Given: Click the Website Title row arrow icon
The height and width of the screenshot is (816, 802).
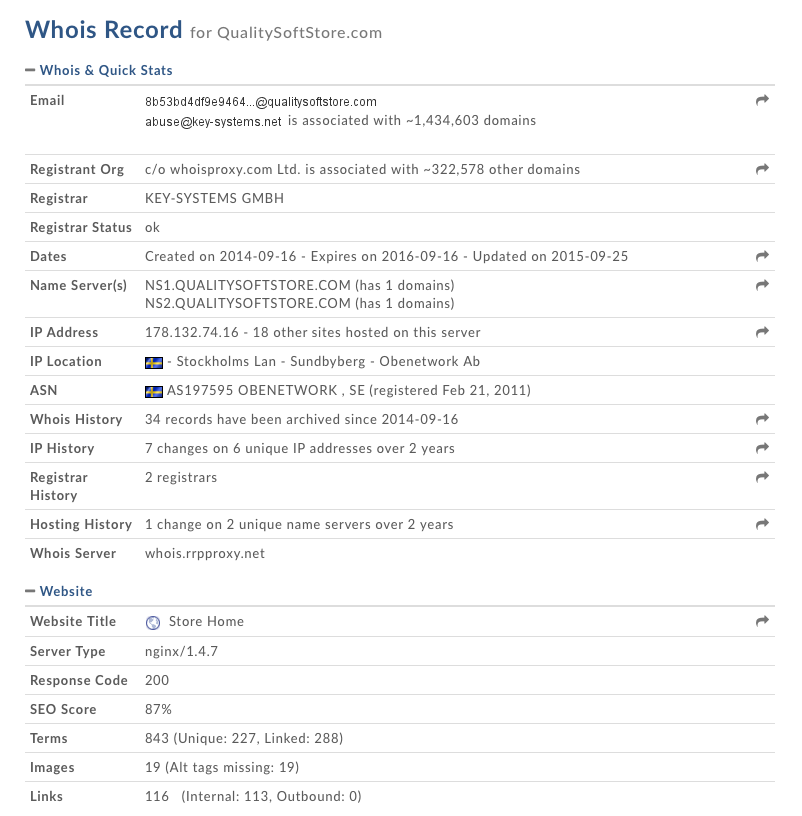Looking at the screenshot, I should coord(762,622).
